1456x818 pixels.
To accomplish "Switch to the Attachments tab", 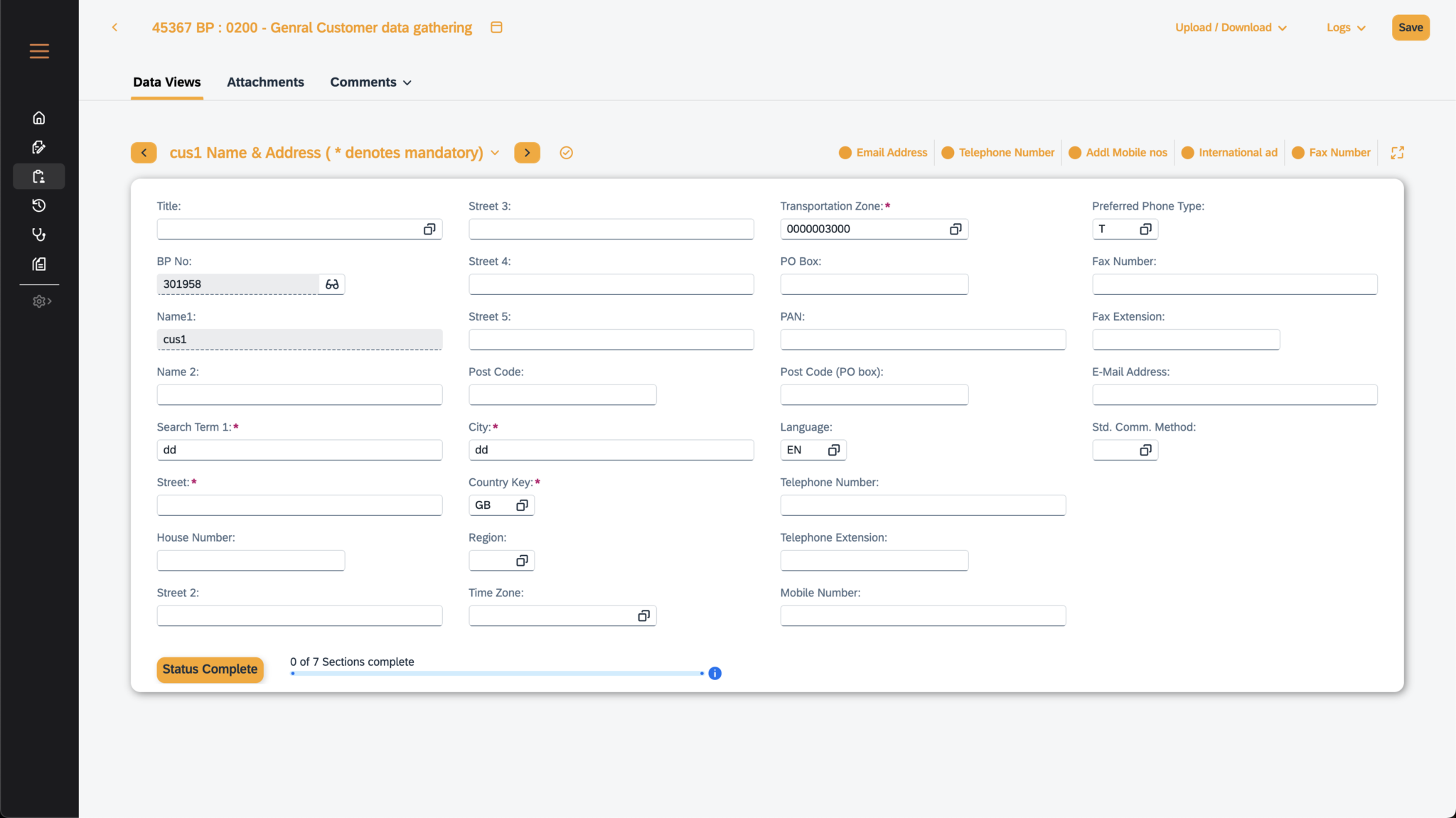I will (x=265, y=82).
